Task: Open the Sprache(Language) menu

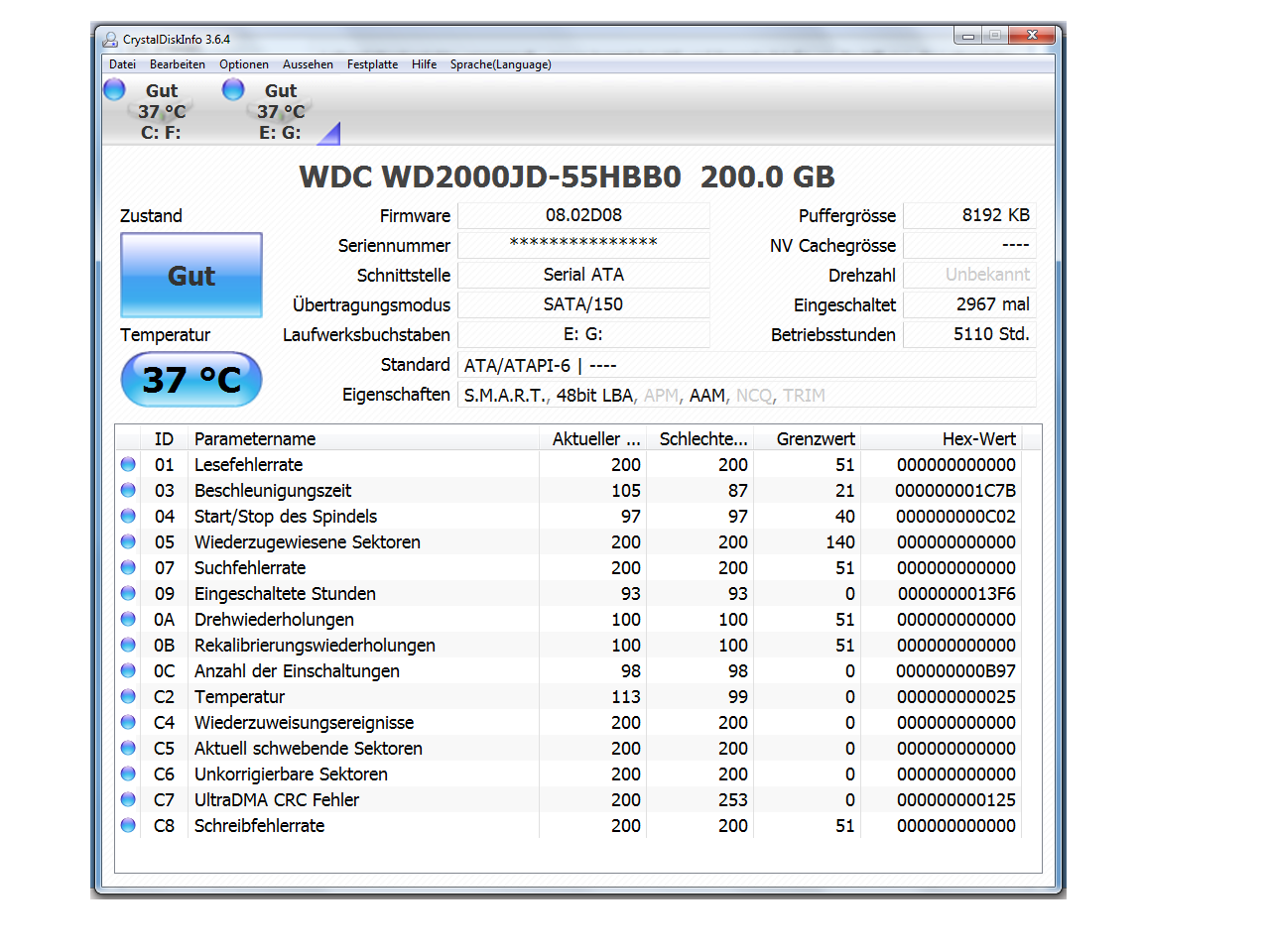Action: point(501,64)
